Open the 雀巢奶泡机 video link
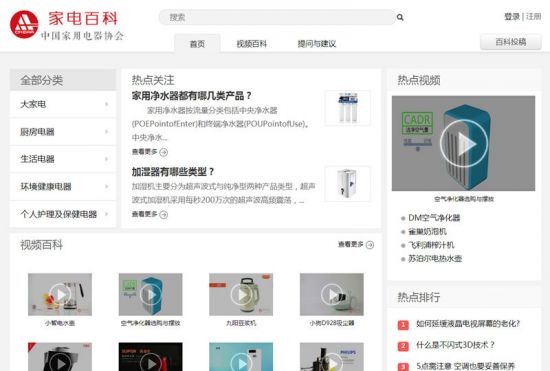 pos(427,231)
